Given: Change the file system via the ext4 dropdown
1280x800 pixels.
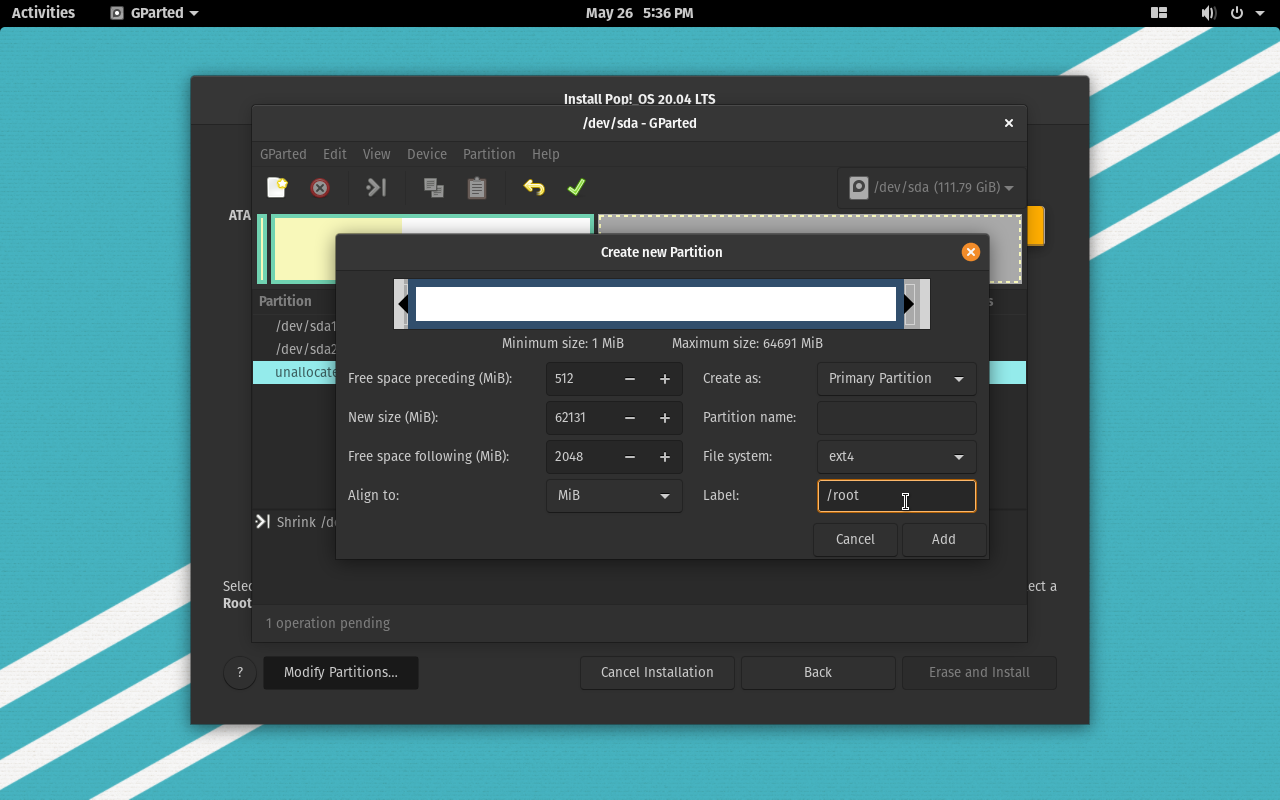Looking at the screenshot, I should 896,456.
